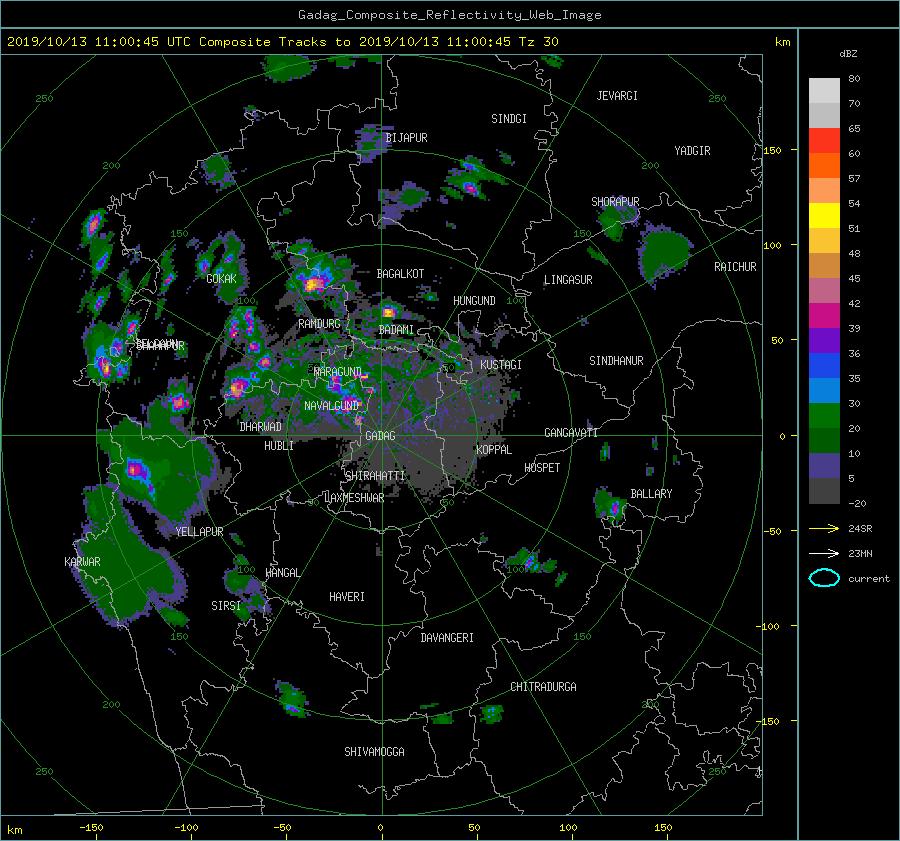Click the BADAMI city label
This screenshot has height=841, width=900.
point(396,330)
